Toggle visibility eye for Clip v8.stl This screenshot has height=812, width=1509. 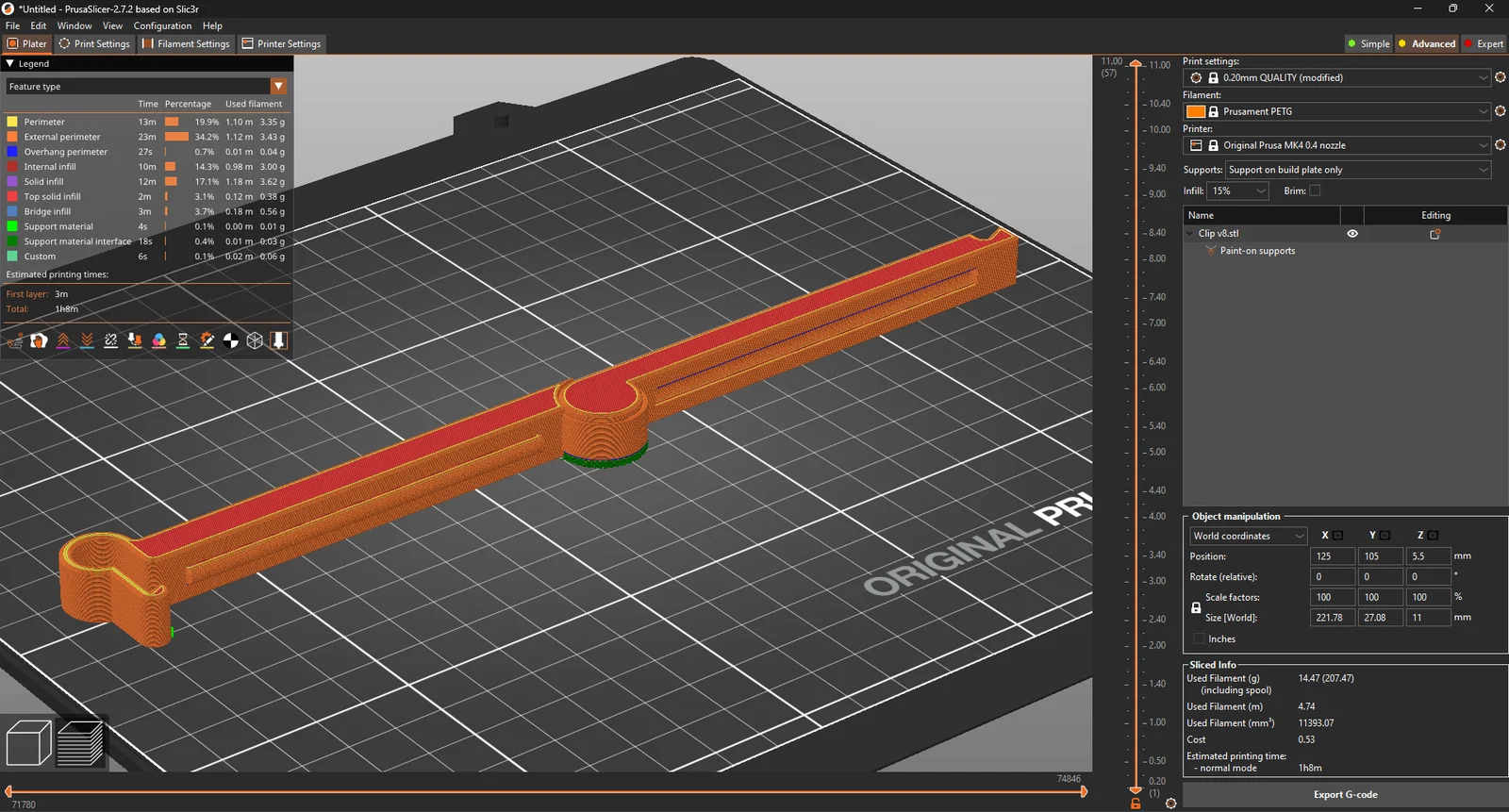[1352, 234]
